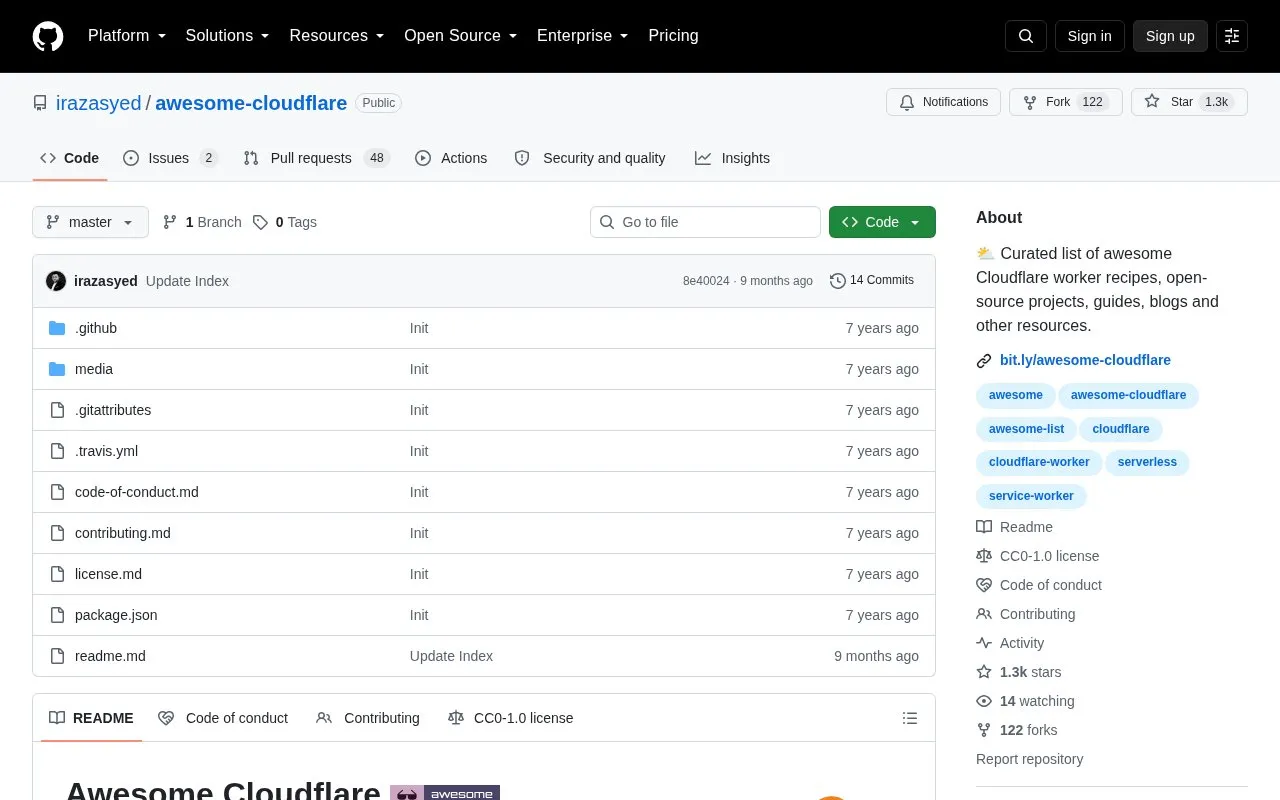Viewport: 1280px width, 800px height.
Task: Select the CC0-1.0 license README tab
Action: click(511, 718)
